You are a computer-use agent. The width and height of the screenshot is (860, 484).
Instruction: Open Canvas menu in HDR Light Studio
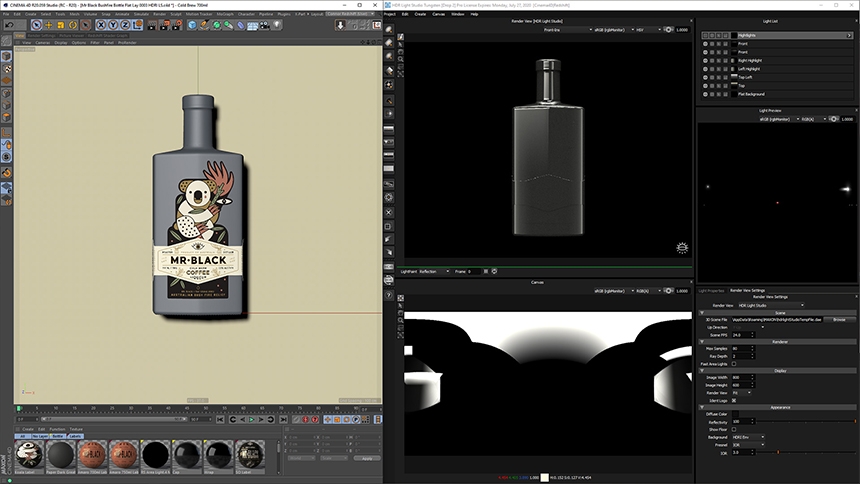(439, 14)
